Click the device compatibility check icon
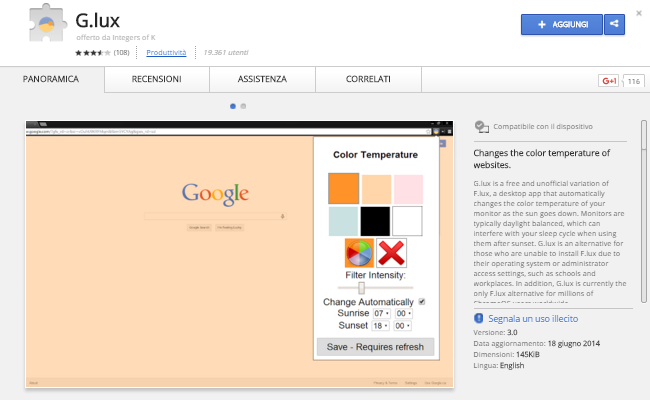 (x=481, y=126)
